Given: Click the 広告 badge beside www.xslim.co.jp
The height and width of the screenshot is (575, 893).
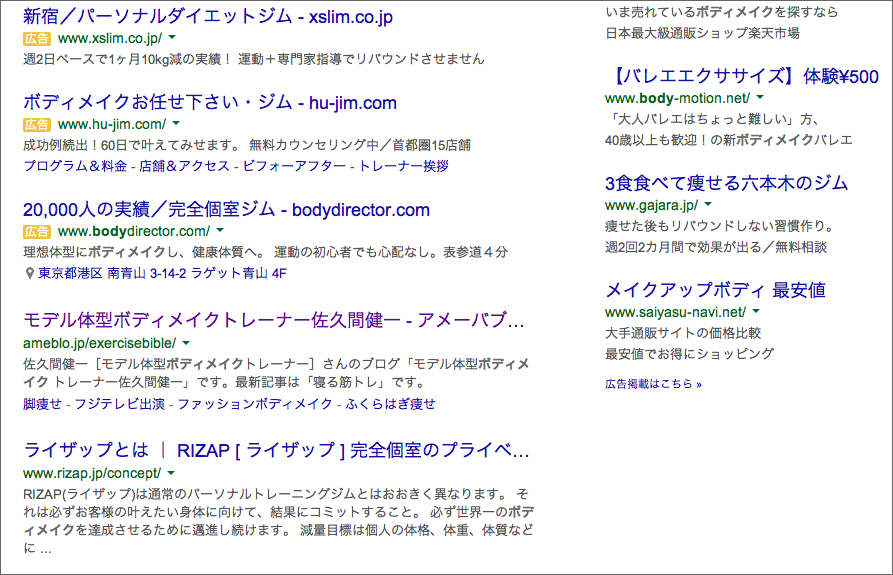Looking at the screenshot, I should pyautogui.click(x=37, y=39).
